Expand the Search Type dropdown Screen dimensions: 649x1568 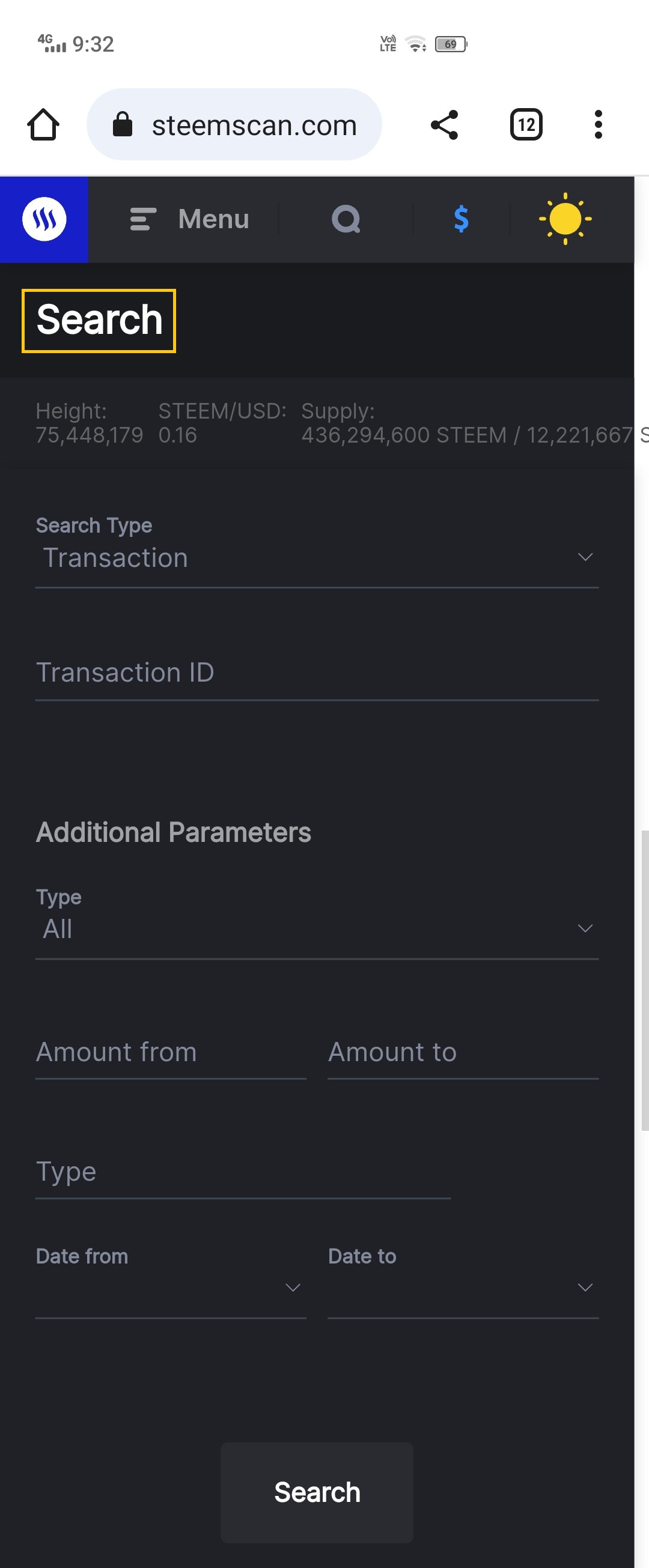pyautogui.click(x=317, y=557)
